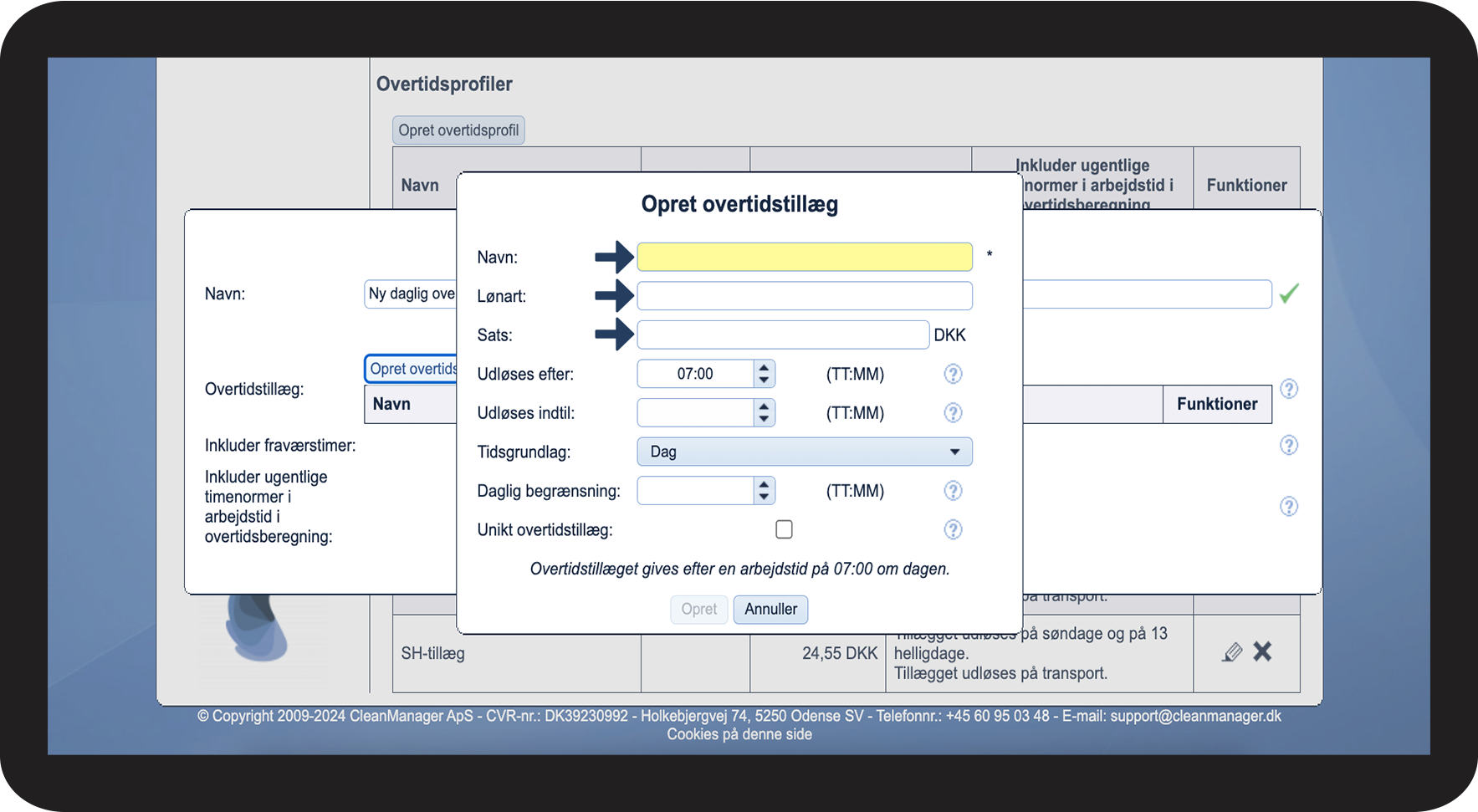Click pencil edit icon in SH-tillæg row
This screenshot has width=1478, height=812.
coord(1231,652)
